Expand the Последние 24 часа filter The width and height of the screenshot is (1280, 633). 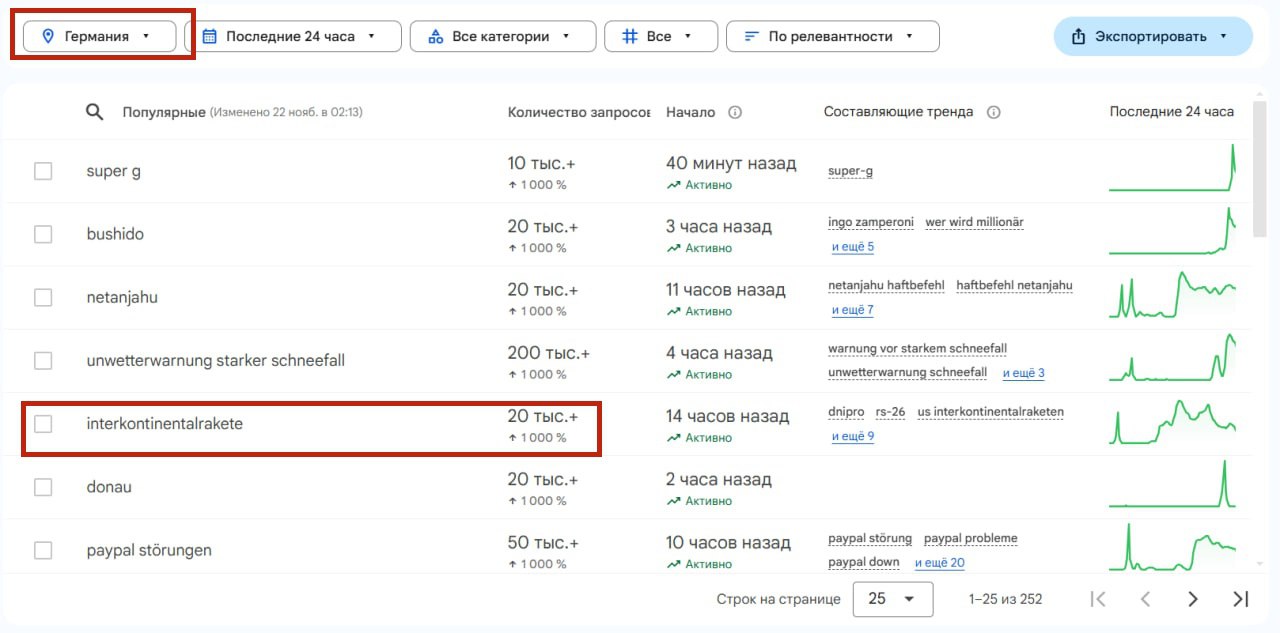(x=292, y=36)
